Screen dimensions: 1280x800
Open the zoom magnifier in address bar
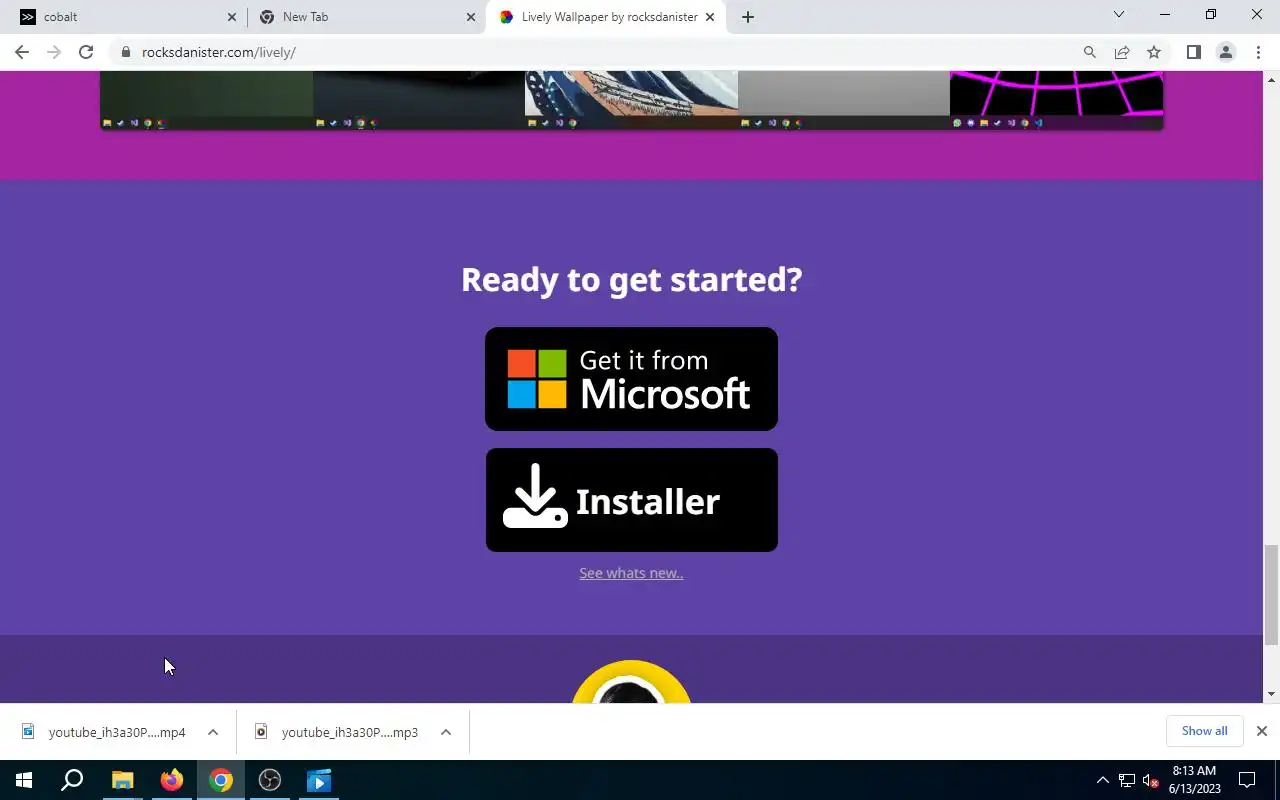click(1090, 52)
